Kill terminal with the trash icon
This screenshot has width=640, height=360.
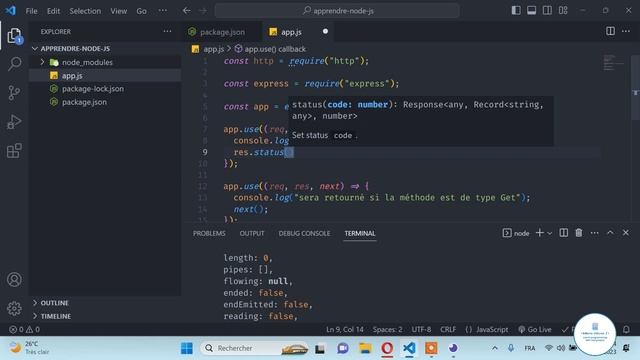[579, 233]
